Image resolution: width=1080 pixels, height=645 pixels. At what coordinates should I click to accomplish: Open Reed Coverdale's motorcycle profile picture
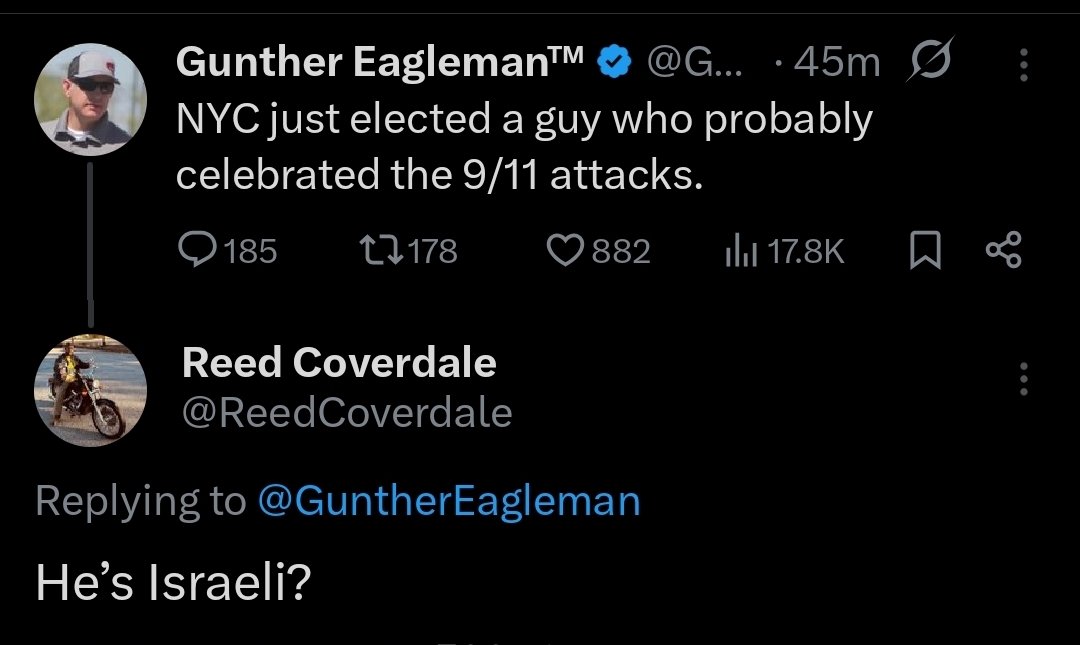click(x=90, y=391)
